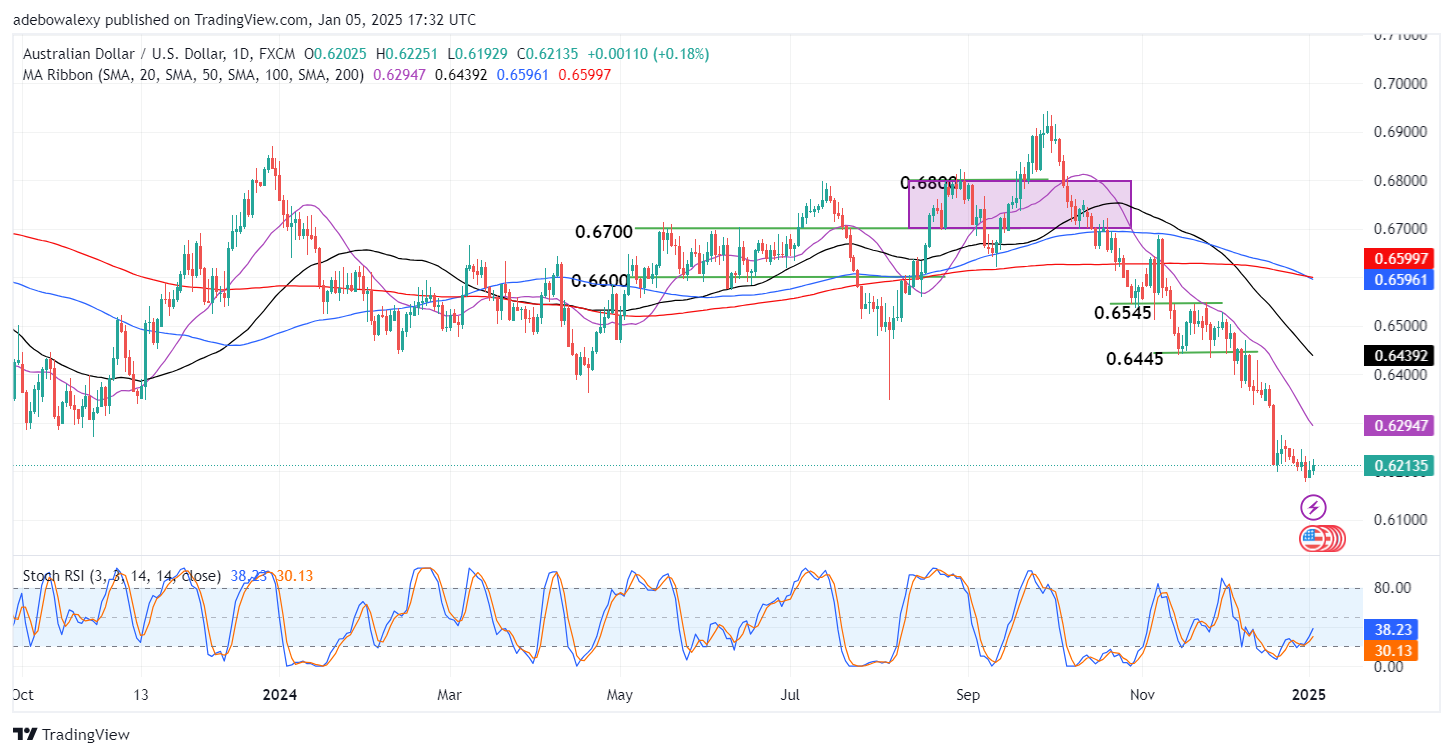Click the Sep label on time axis
The height and width of the screenshot is (756, 1453).
pyautogui.click(x=967, y=693)
